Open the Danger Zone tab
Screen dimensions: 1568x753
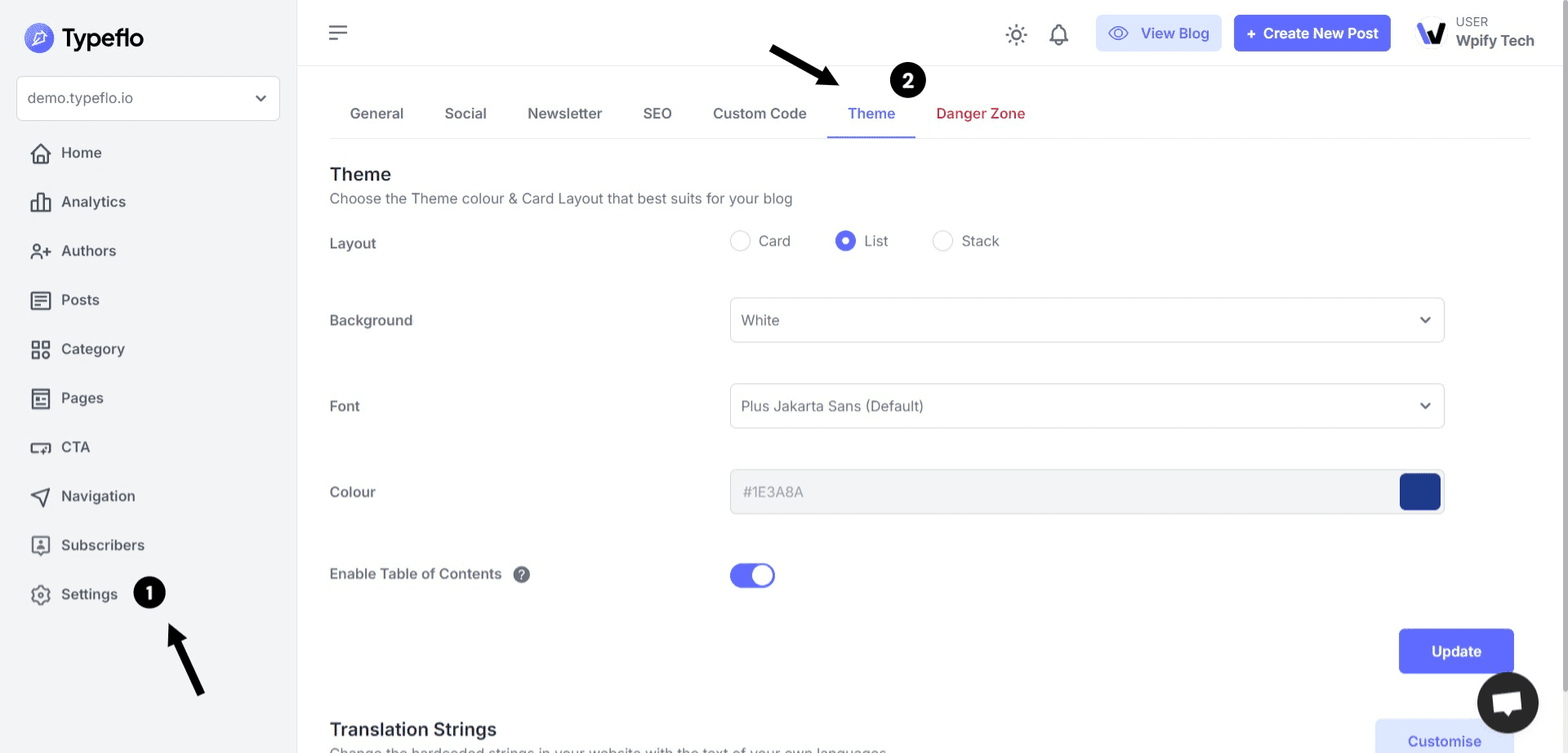(x=980, y=114)
